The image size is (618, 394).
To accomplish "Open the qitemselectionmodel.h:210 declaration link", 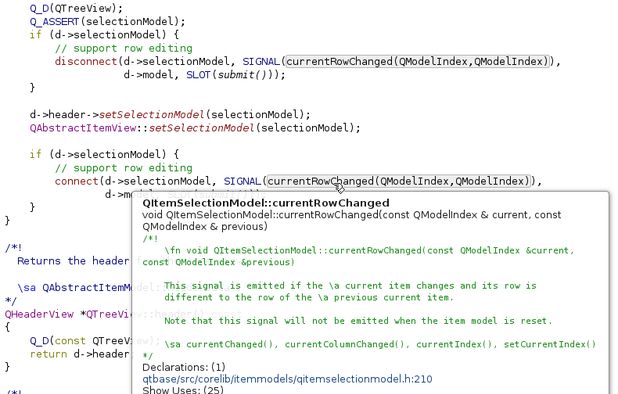I will [287, 379].
